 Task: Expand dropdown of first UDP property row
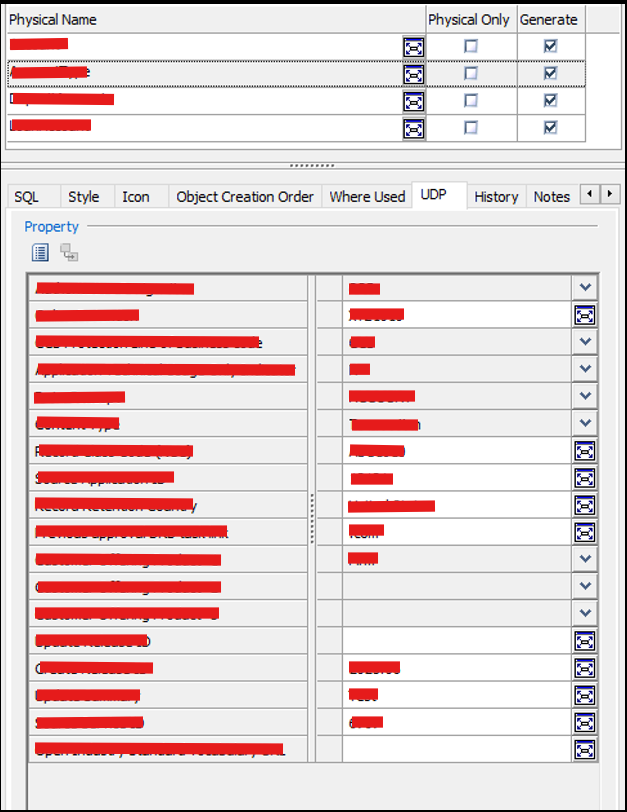(585, 287)
